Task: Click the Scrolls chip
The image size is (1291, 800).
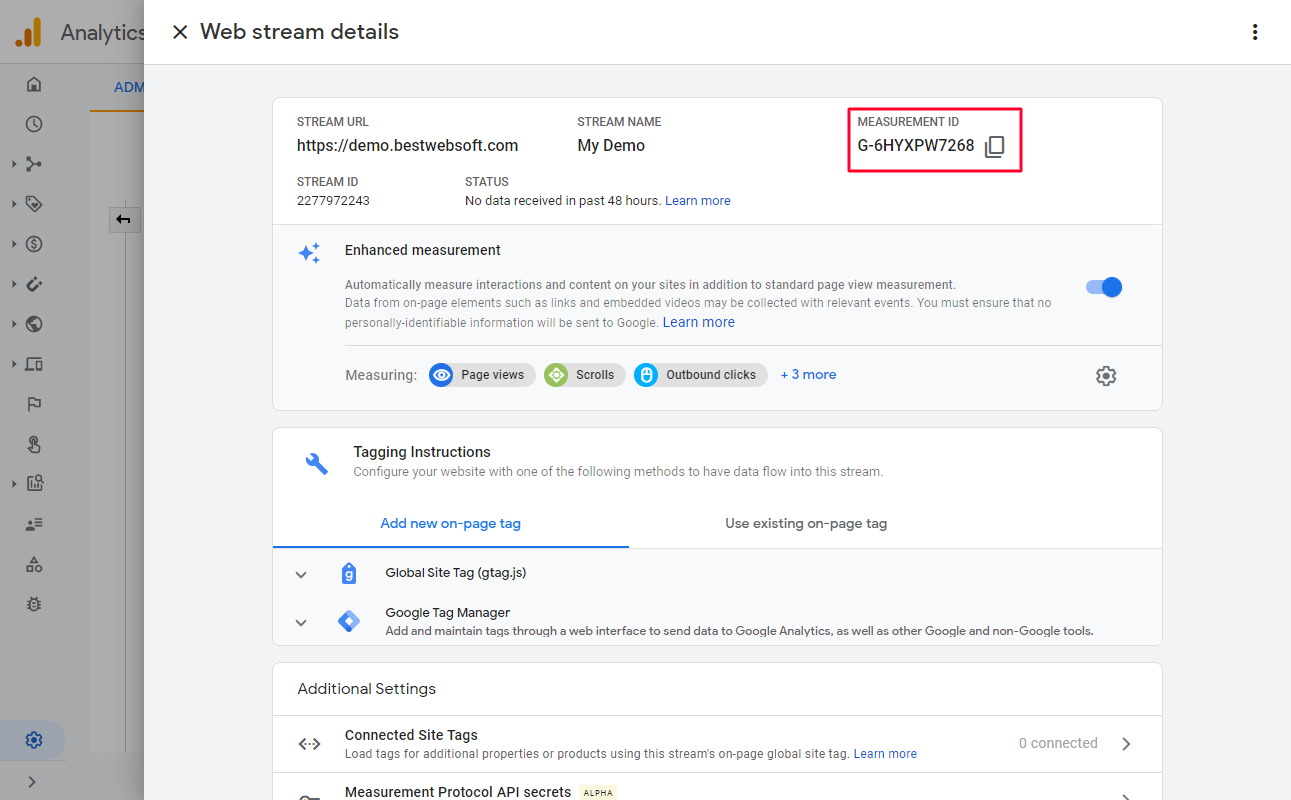Action: pyautogui.click(x=585, y=375)
